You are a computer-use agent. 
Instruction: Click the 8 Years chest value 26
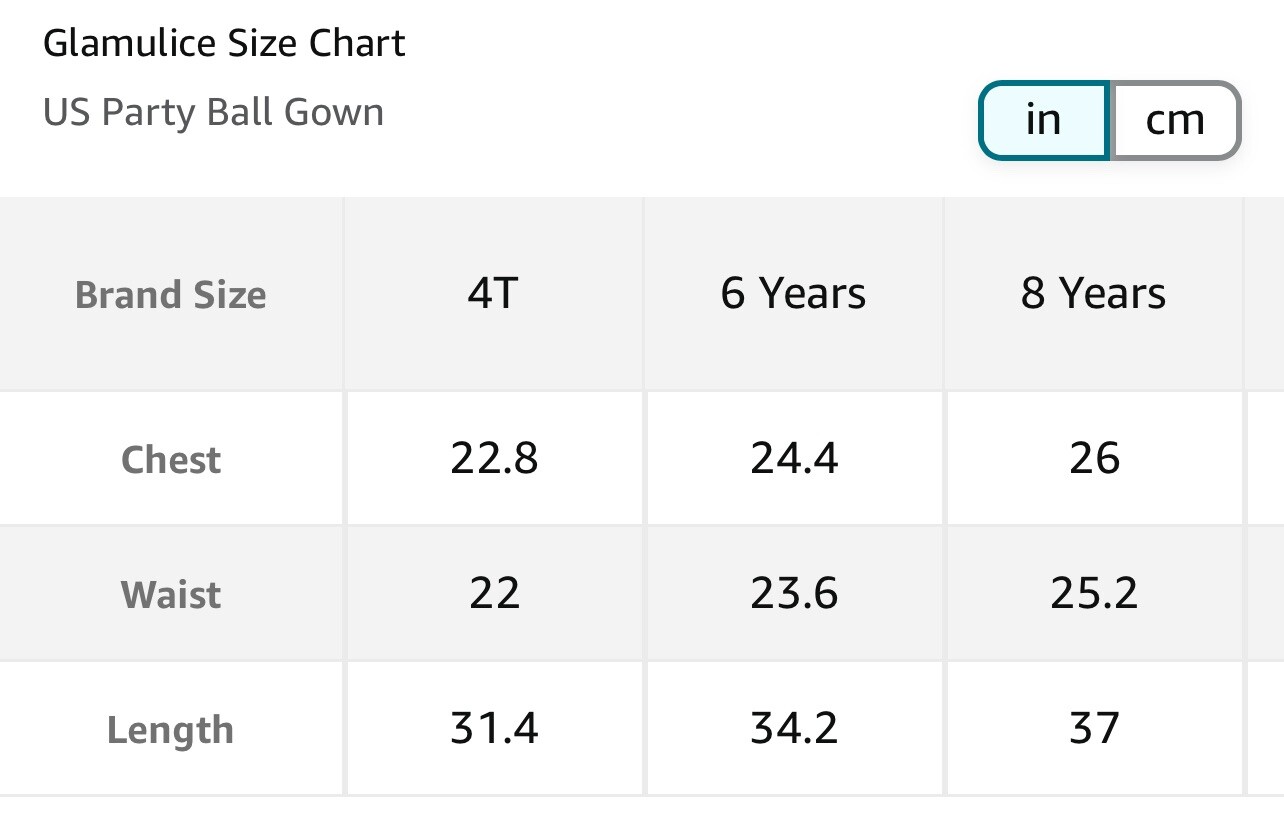coord(1094,459)
